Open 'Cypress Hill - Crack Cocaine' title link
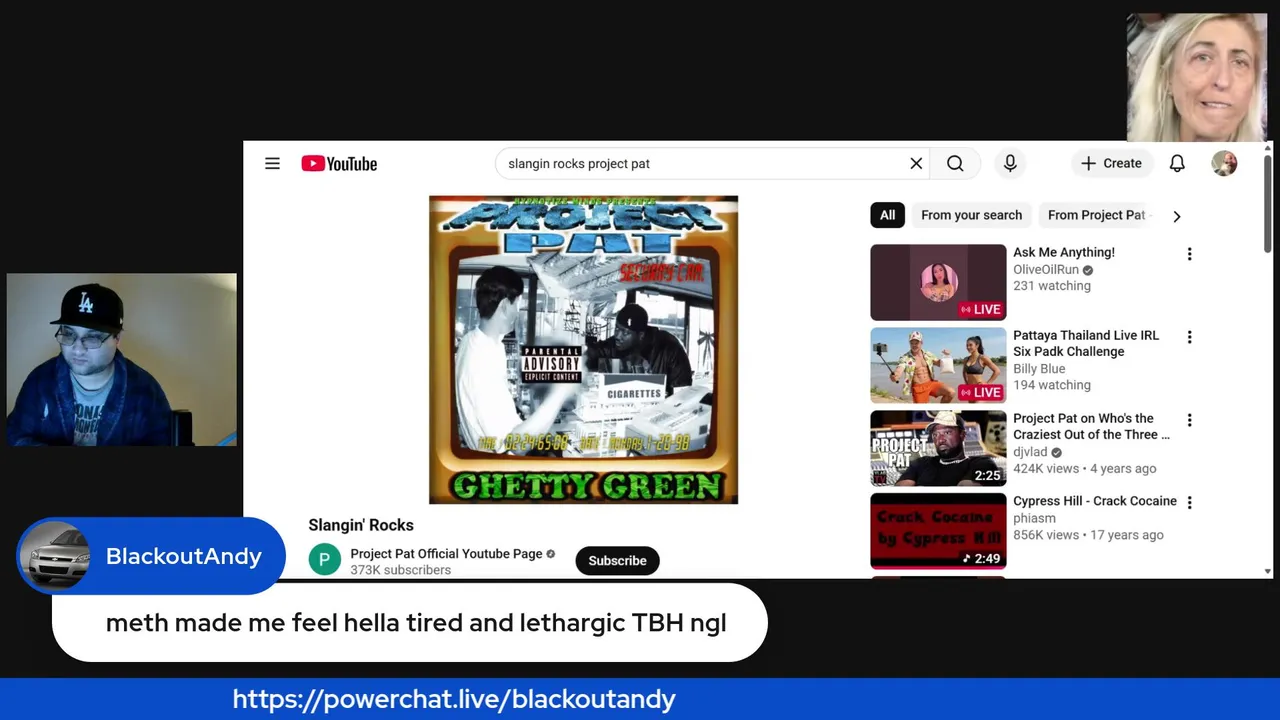Image resolution: width=1280 pixels, height=720 pixels. click(x=1094, y=501)
